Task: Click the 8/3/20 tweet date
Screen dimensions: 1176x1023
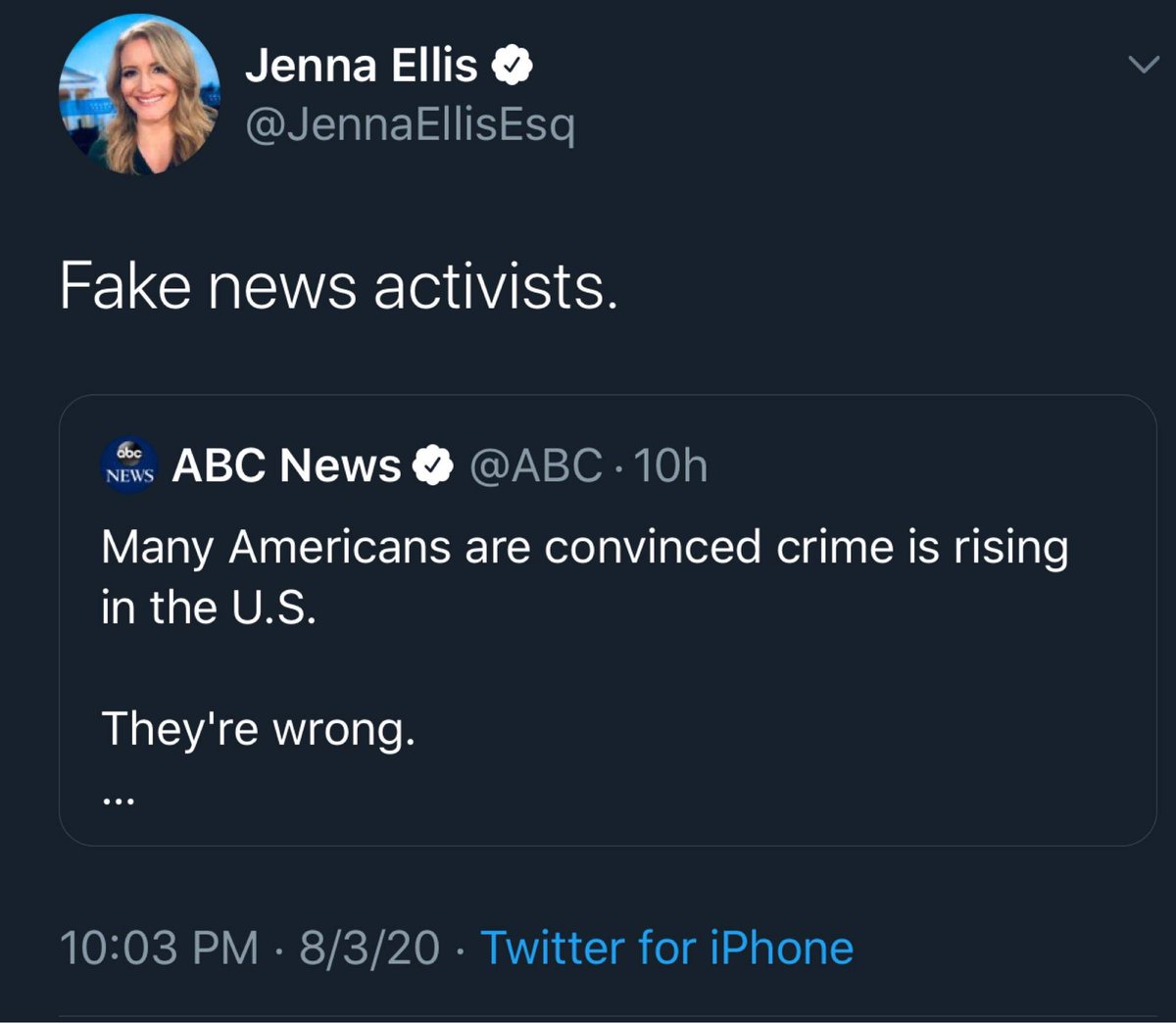Action: point(369,949)
